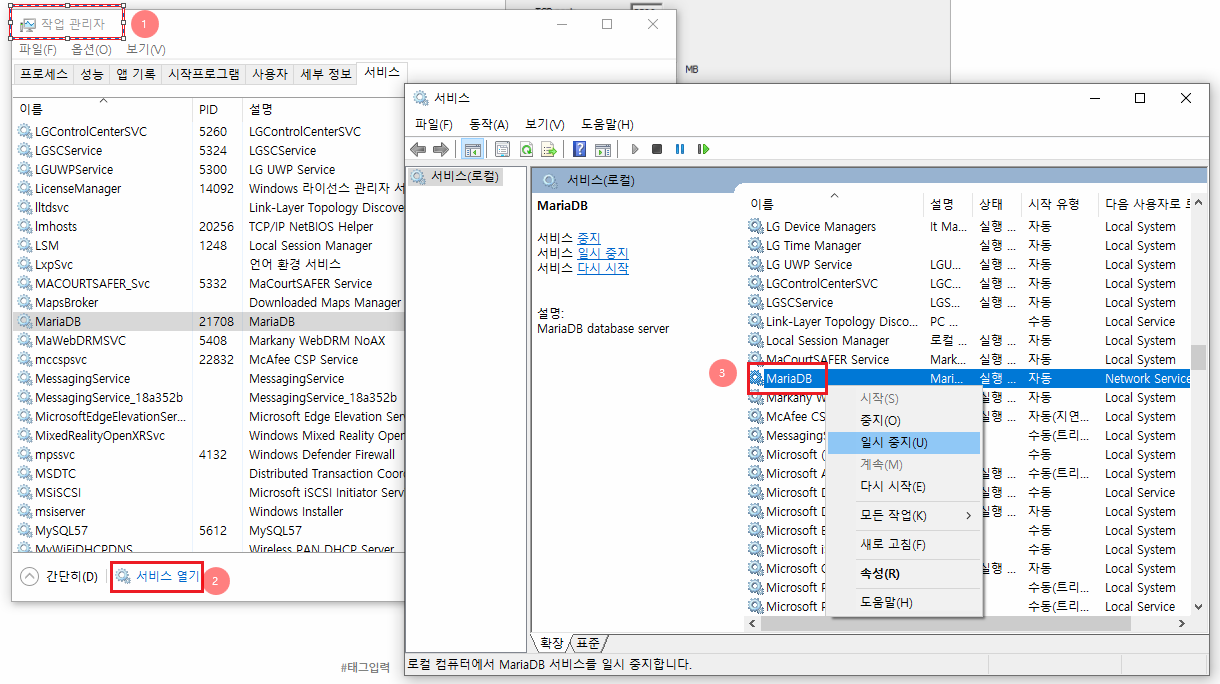Click gear icon beside McAfee CS service
The height and width of the screenshot is (684, 1220).
pyautogui.click(x=755, y=416)
